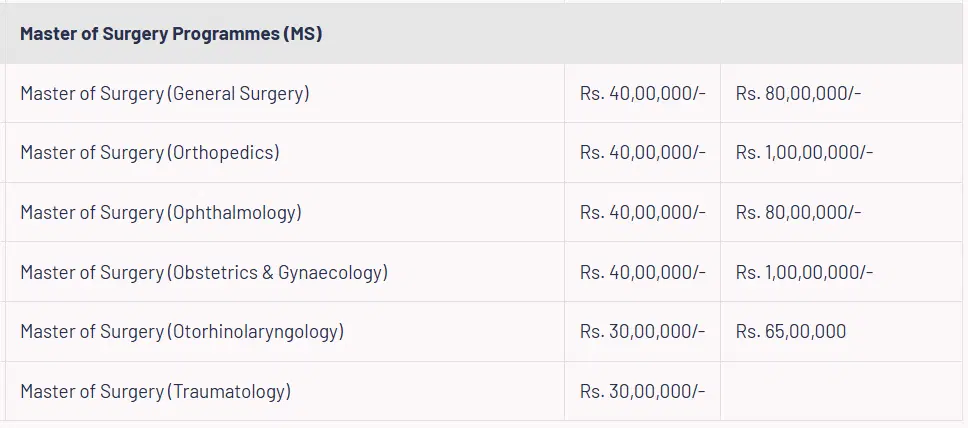Click Otorhinolaryngology's Rs. 30,00,000/- fee
The image size is (968, 428).
[x=643, y=331]
